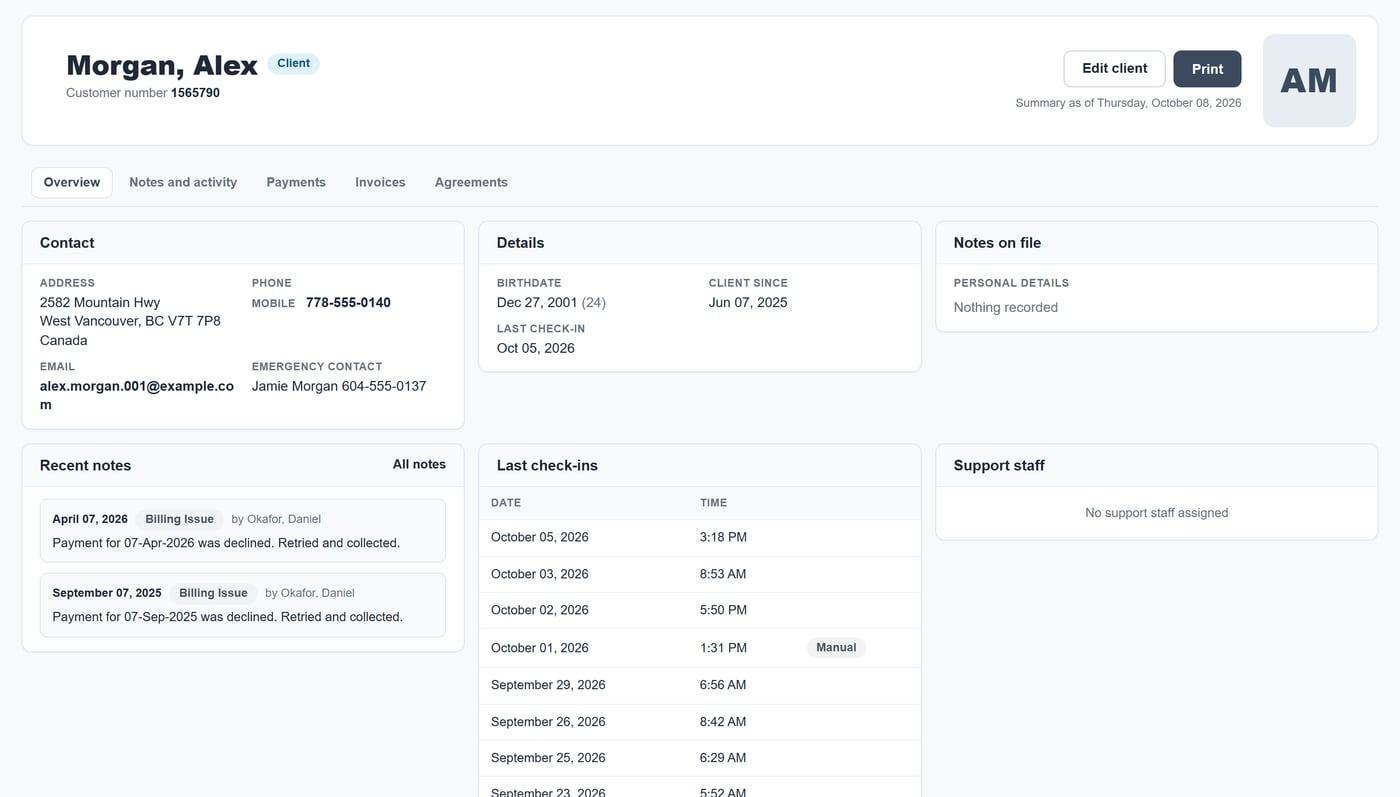Viewport: 1400px width, 797px height.
Task: Click the DATE column header in check-ins
Action: tap(506, 503)
